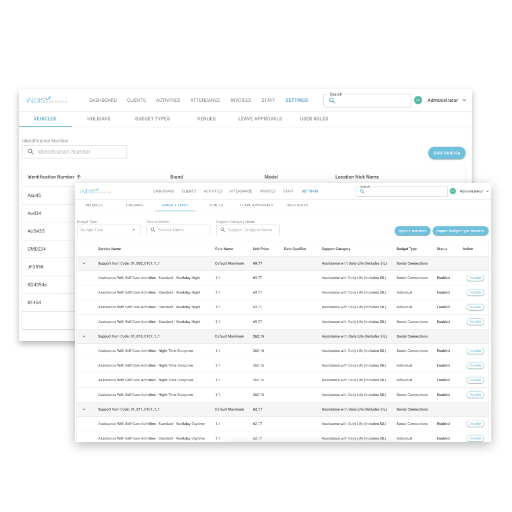The width and height of the screenshot is (512, 512).
Task: Click the search magnifier icon in top header
Action: (332, 100)
